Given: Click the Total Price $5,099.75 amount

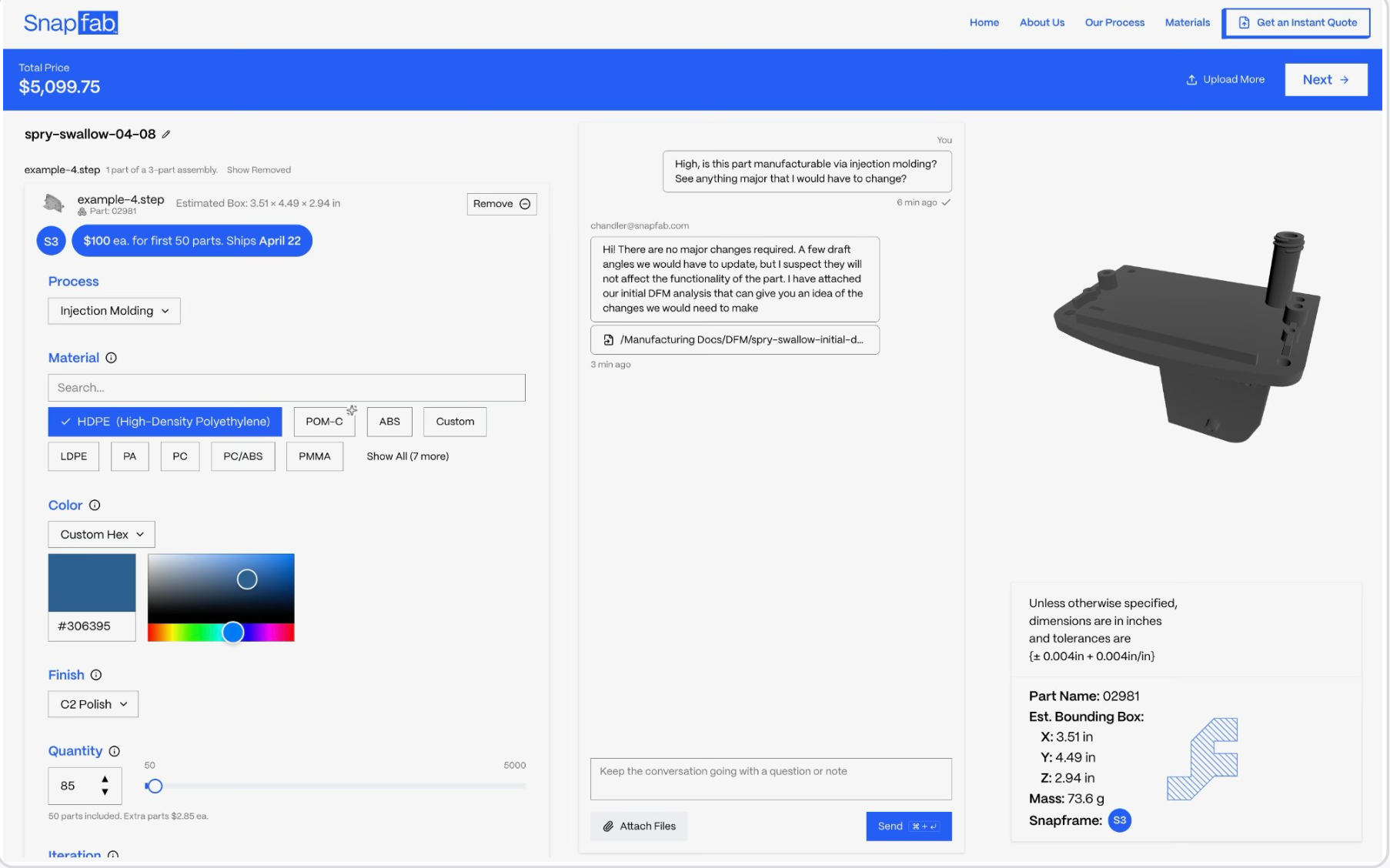Looking at the screenshot, I should tap(59, 87).
